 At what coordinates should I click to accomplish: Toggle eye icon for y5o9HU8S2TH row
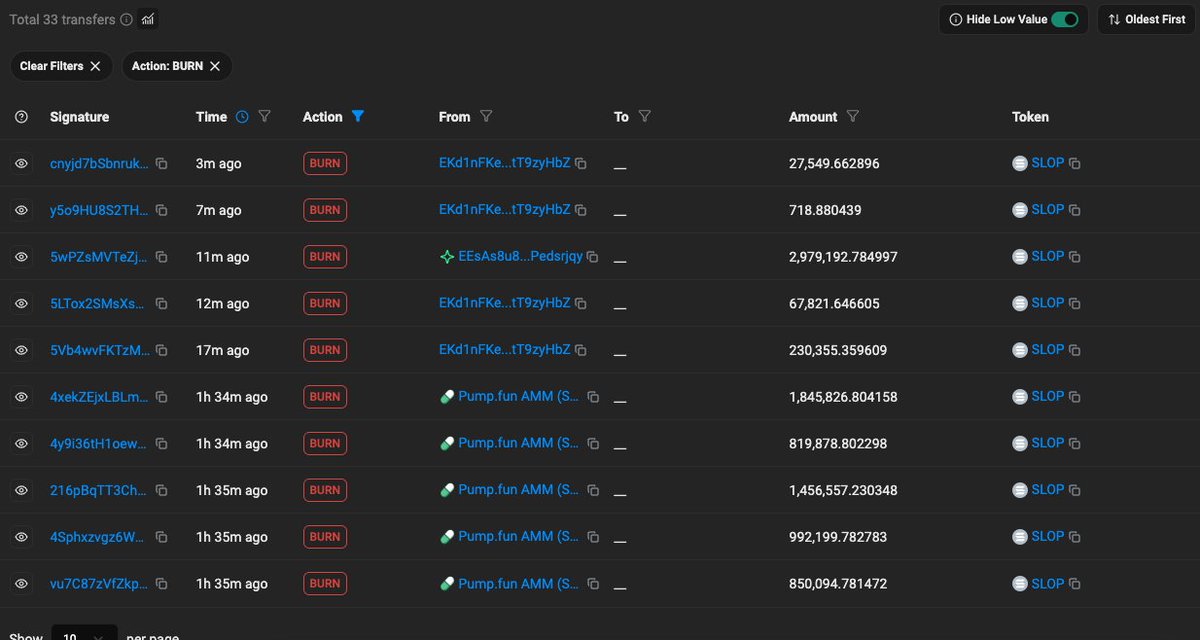coord(21,210)
